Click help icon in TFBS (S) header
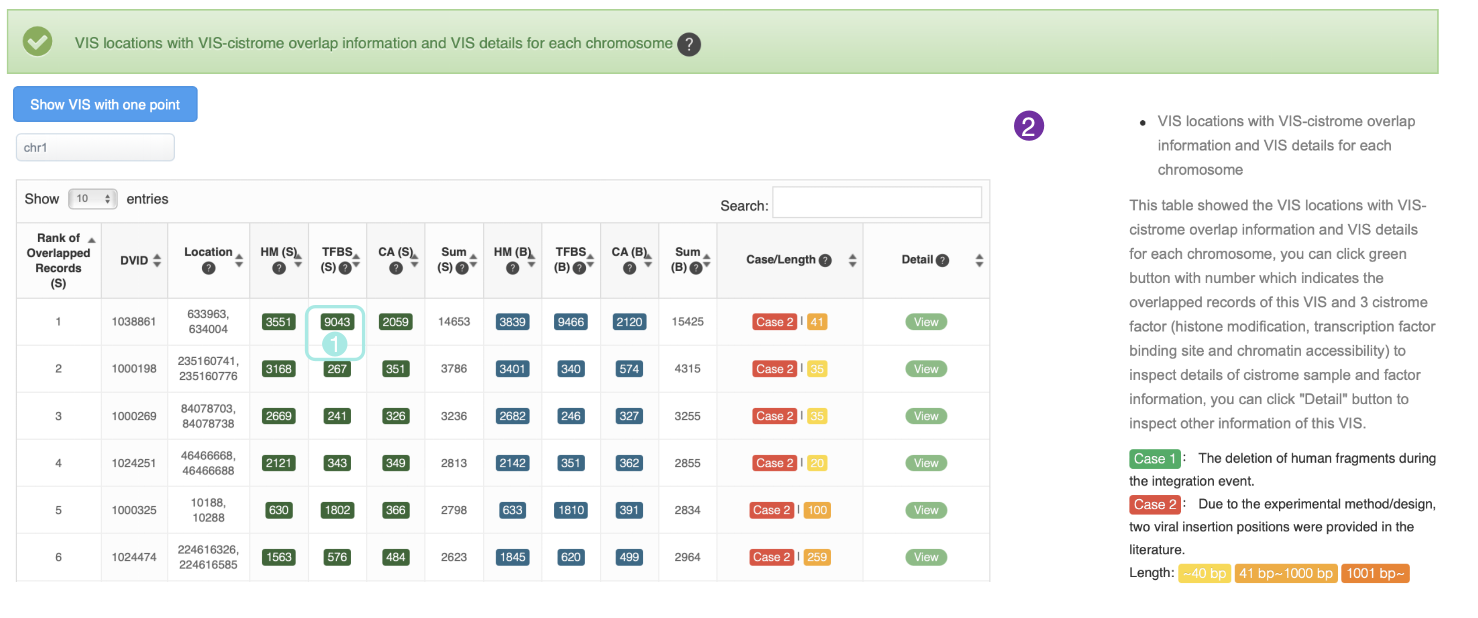Image resolution: width=1478 pixels, height=618 pixels. [344, 268]
